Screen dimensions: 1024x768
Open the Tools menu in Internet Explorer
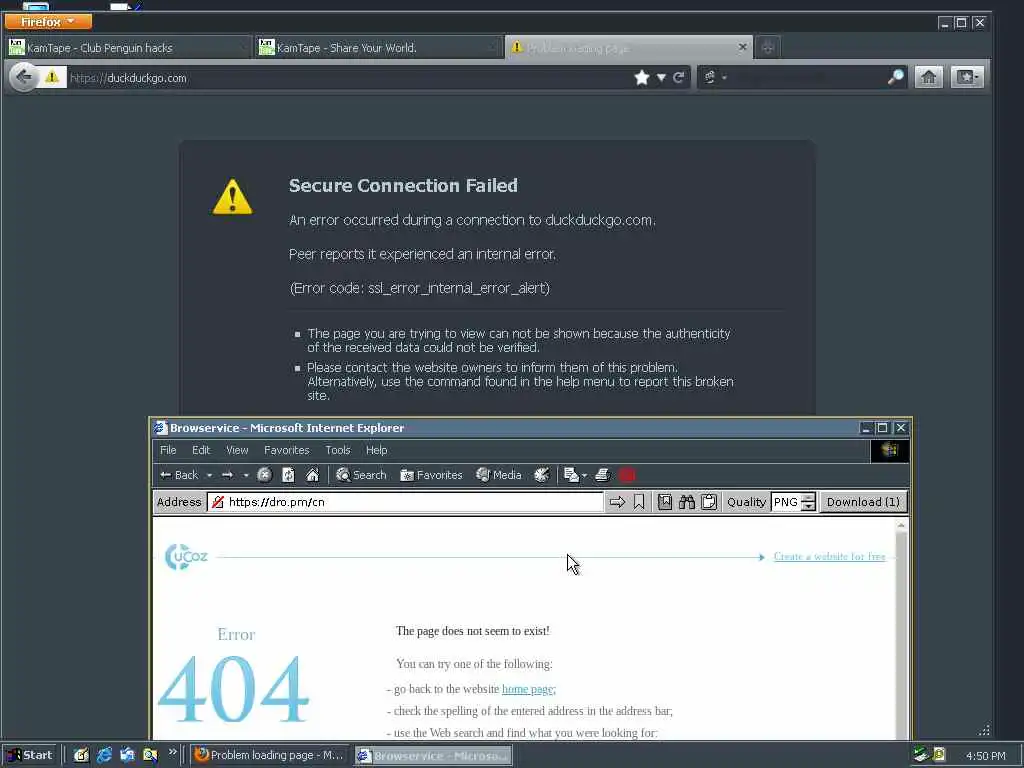pos(338,450)
